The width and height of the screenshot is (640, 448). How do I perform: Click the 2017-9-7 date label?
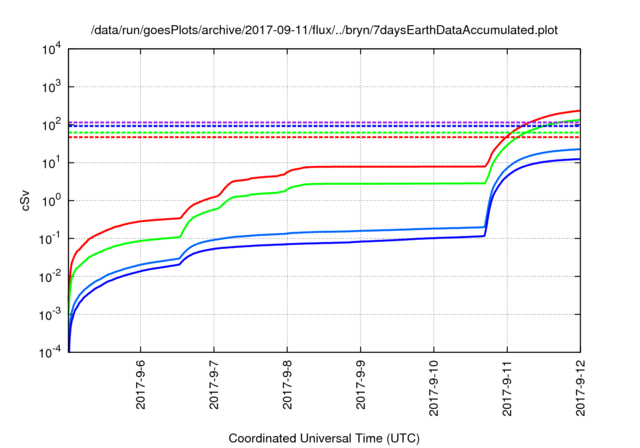214,384
